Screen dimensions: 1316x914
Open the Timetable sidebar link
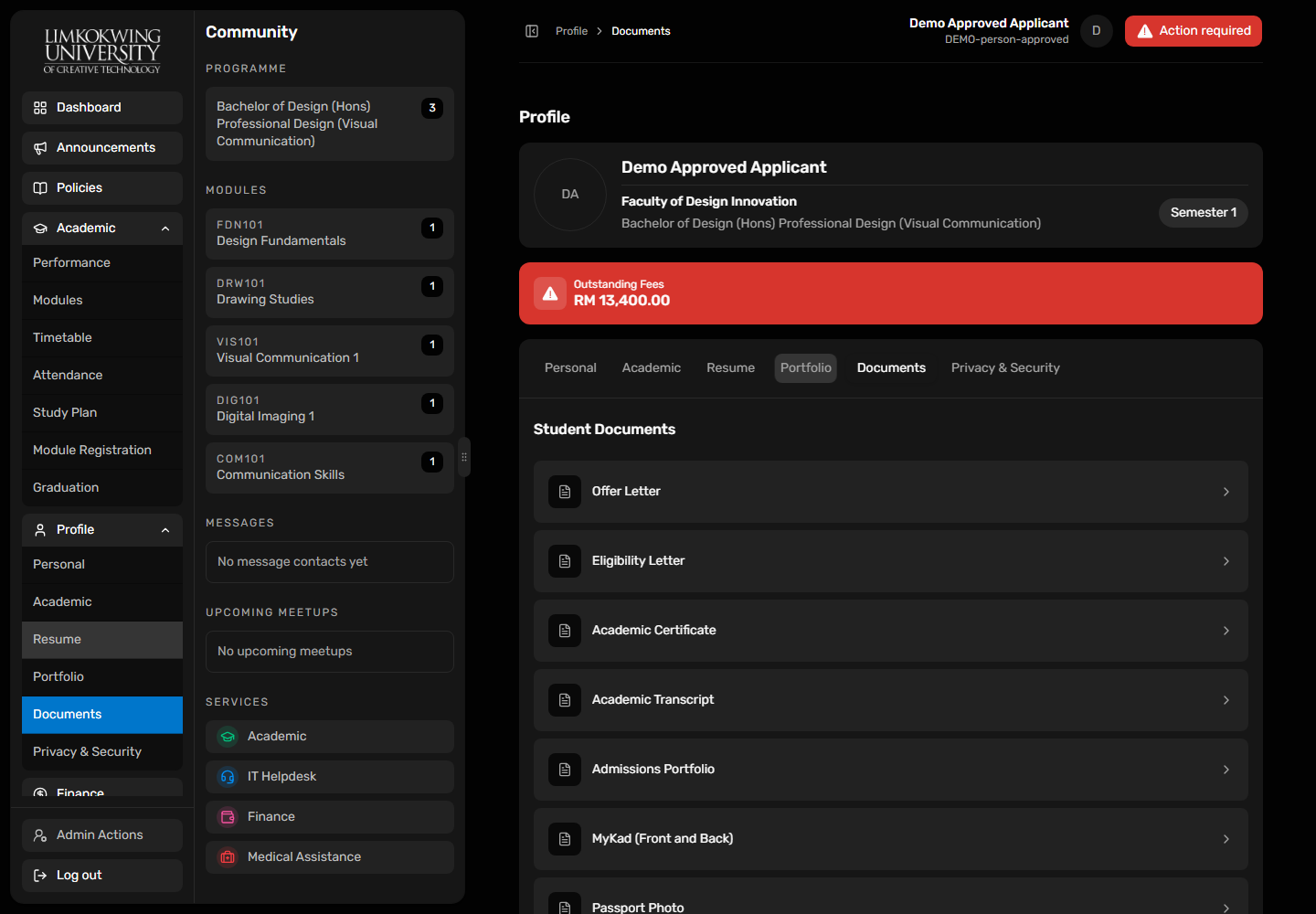click(x=102, y=338)
